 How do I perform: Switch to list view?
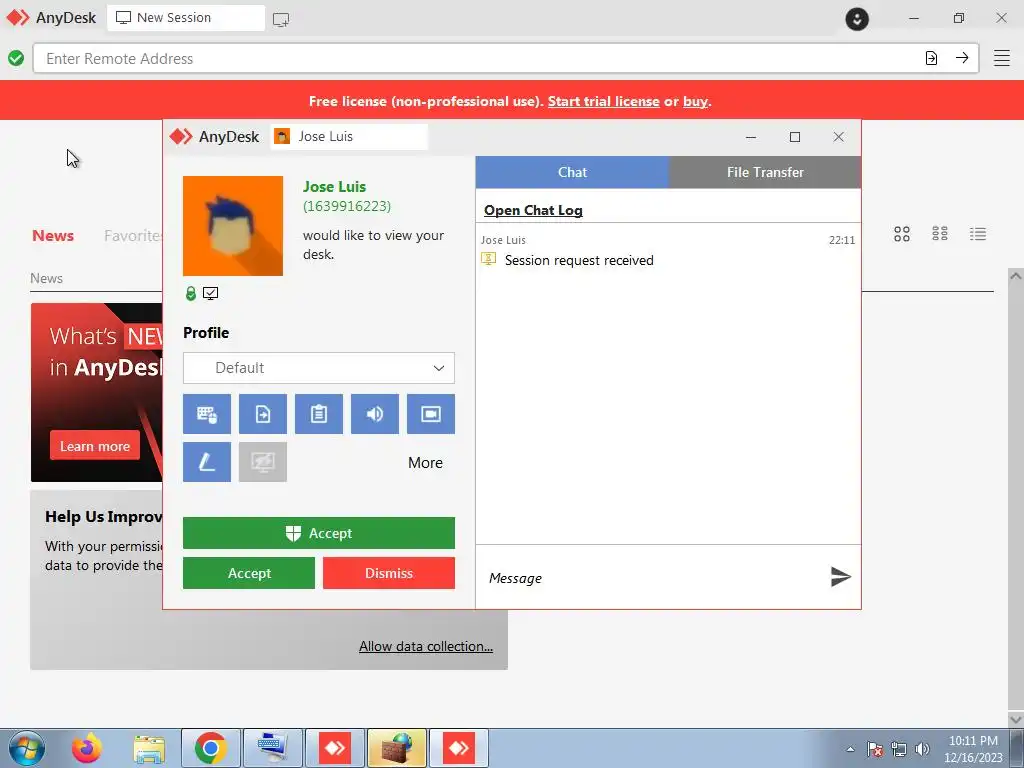pos(978,234)
